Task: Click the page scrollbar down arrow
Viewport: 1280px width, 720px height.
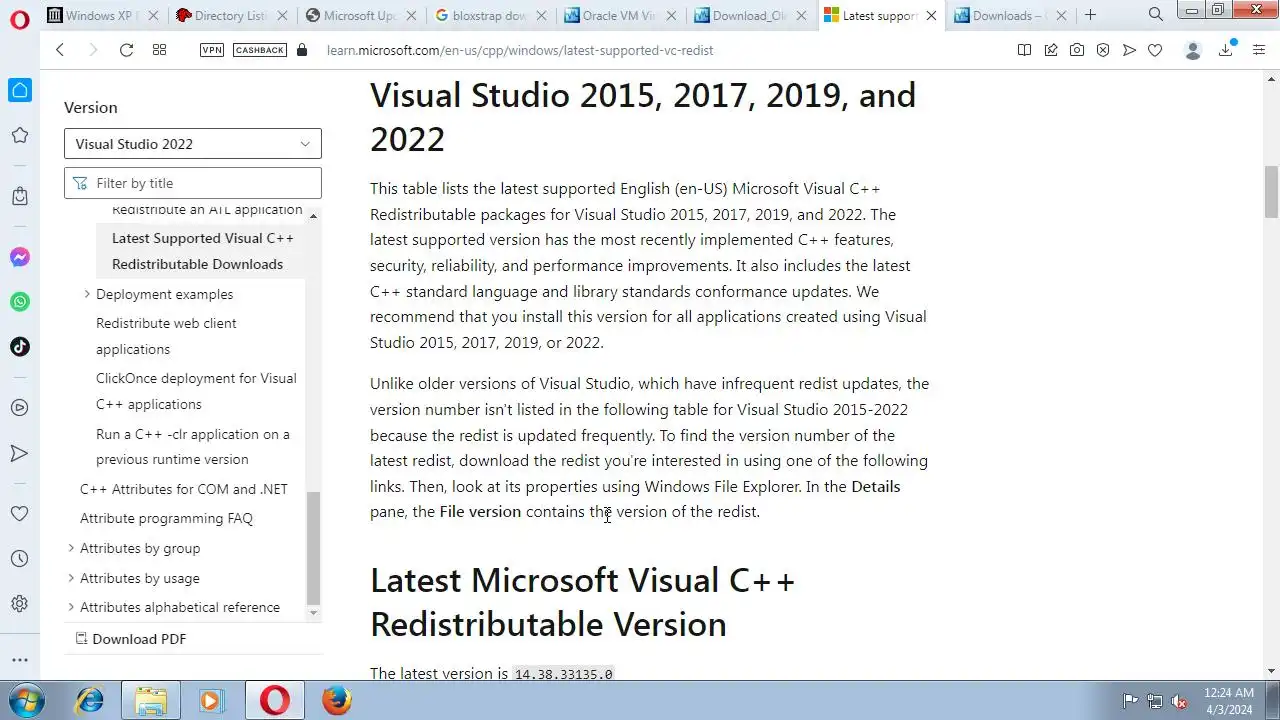Action: click(x=1272, y=672)
